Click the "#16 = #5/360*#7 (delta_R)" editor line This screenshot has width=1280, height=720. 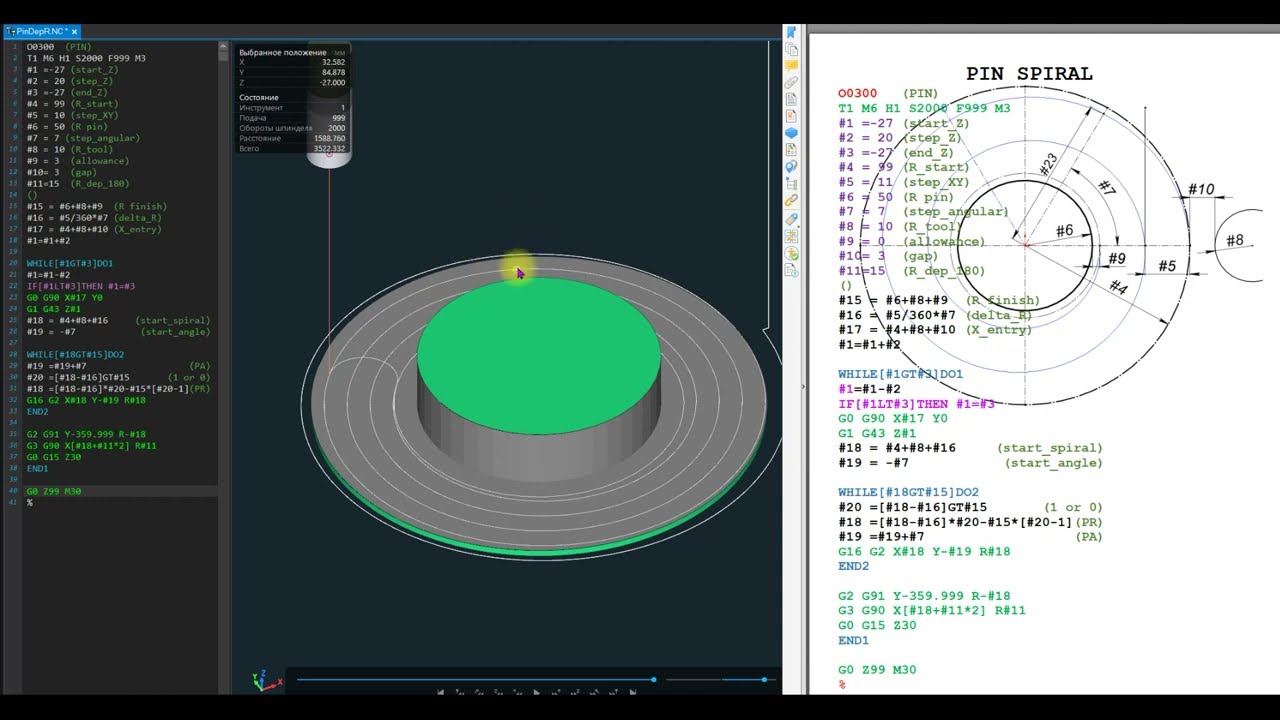pos(94,218)
